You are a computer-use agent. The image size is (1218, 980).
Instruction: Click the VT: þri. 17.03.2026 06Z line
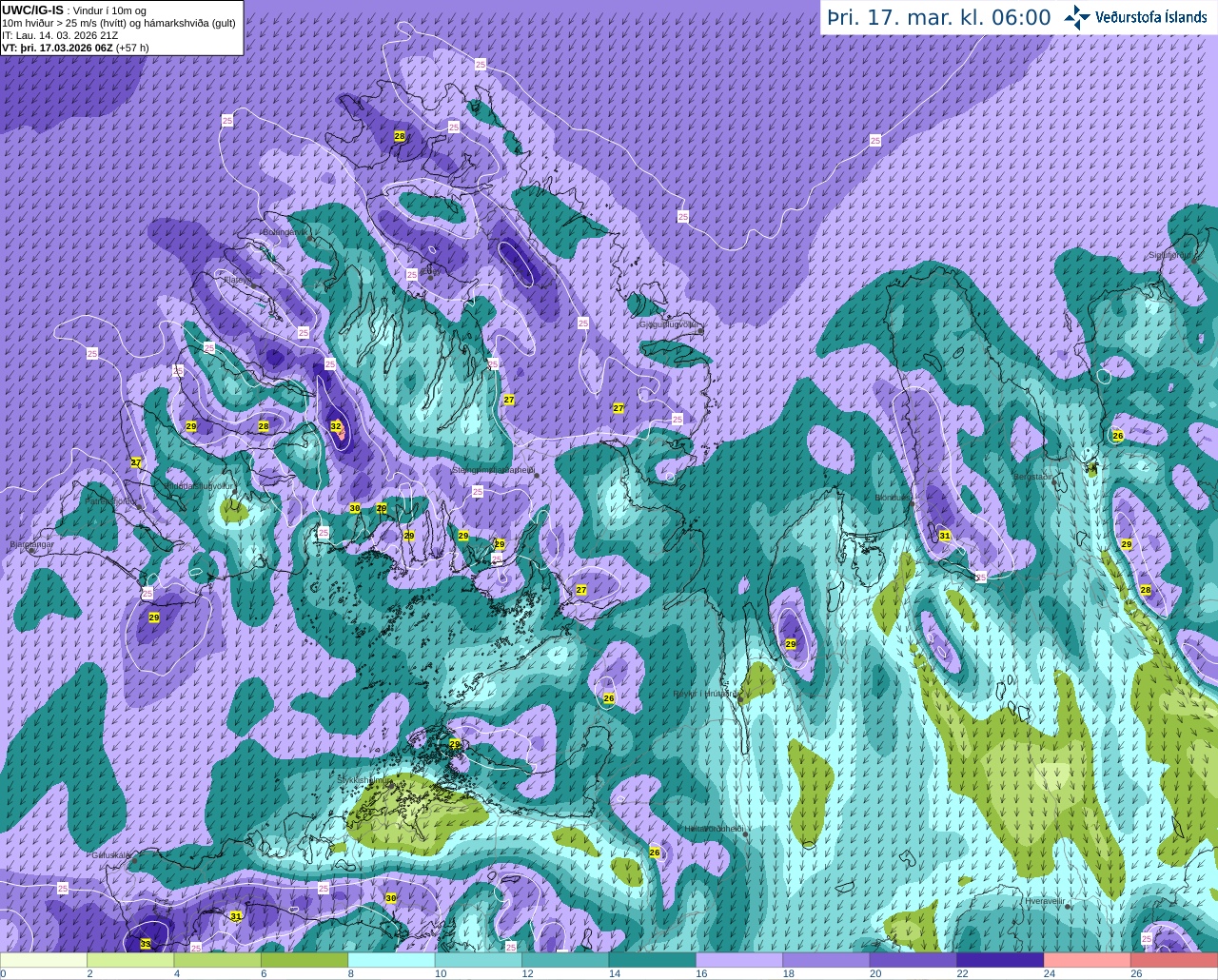click(75, 47)
